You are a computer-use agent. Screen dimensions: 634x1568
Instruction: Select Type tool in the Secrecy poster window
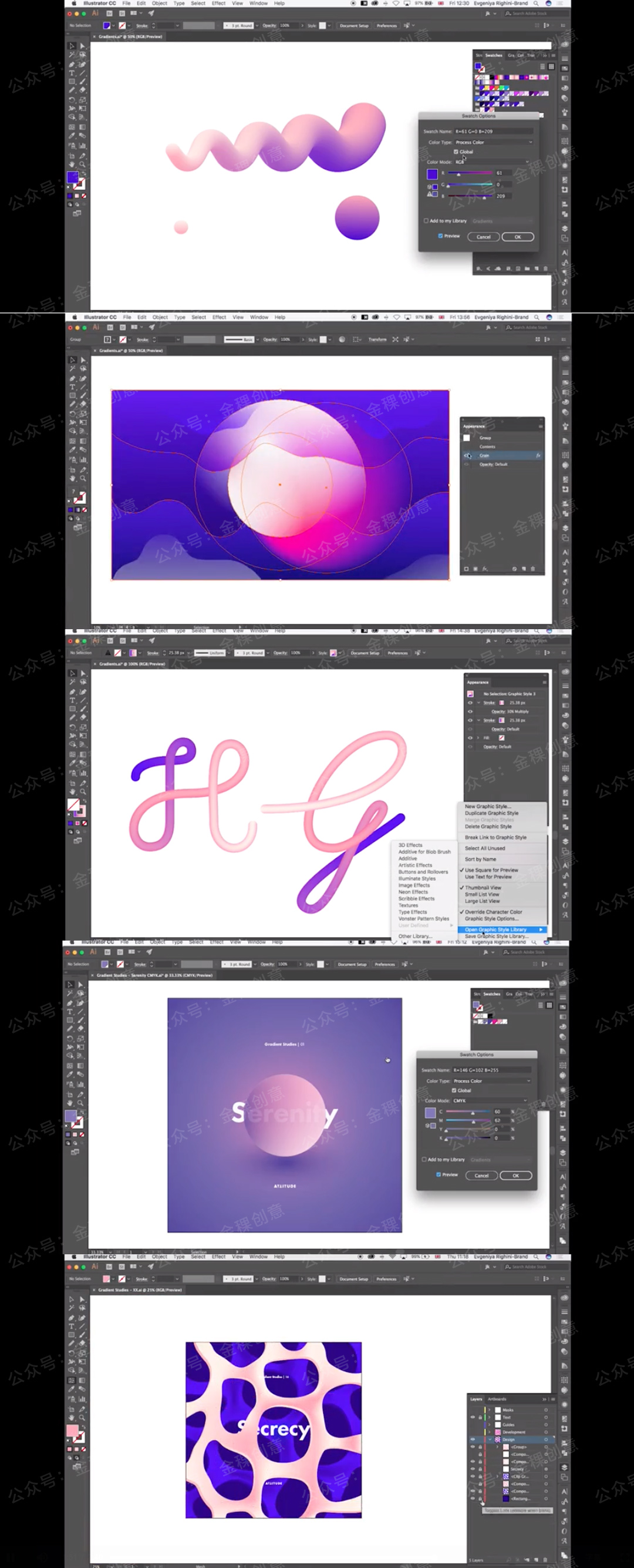pyautogui.click(x=72, y=1326)
